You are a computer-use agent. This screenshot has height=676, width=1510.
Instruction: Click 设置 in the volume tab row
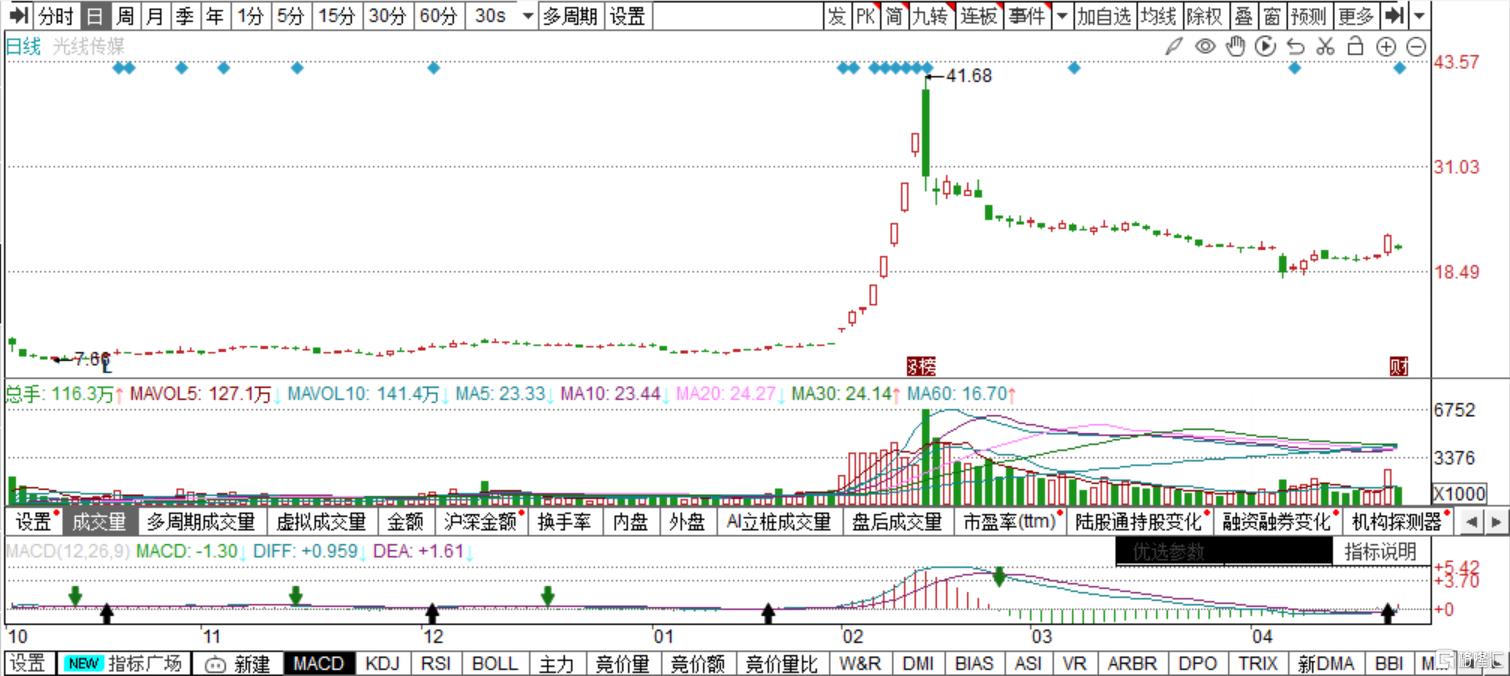pyautogui.click(x=33, y=521)
